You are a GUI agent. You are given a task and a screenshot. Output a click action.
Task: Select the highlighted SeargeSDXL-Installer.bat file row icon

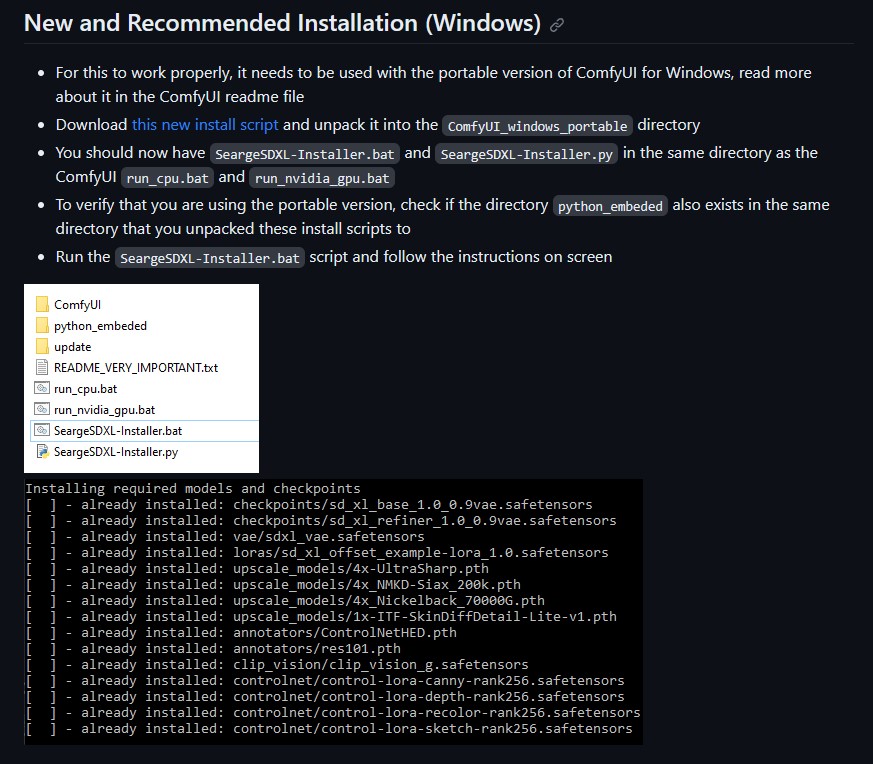42,430
